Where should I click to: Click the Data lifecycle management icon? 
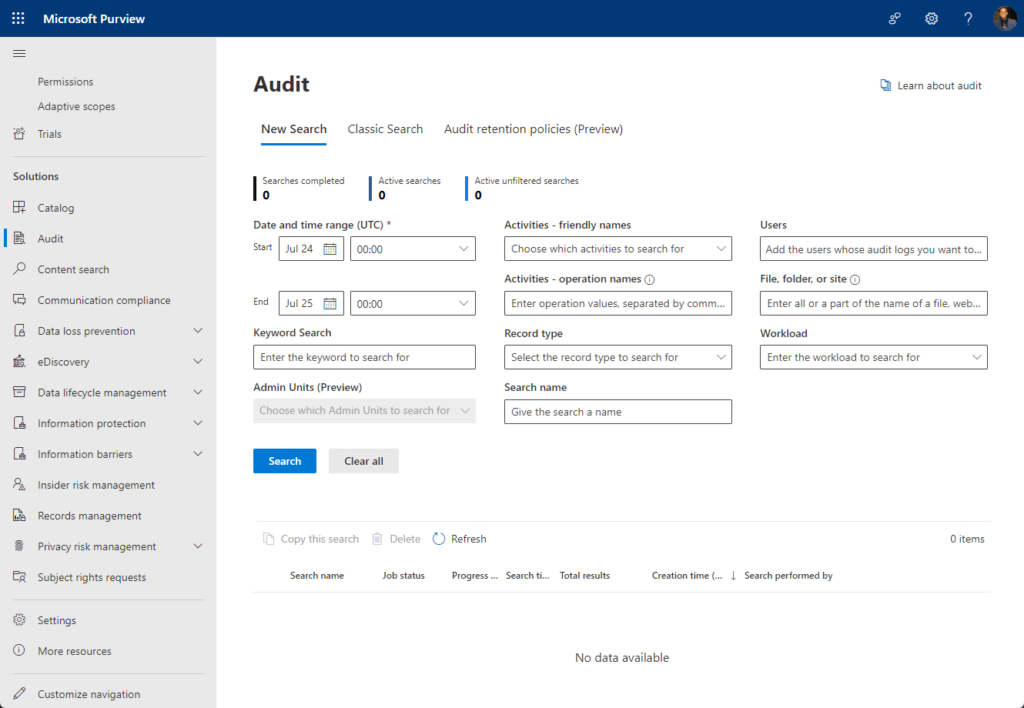click(19, 392)
